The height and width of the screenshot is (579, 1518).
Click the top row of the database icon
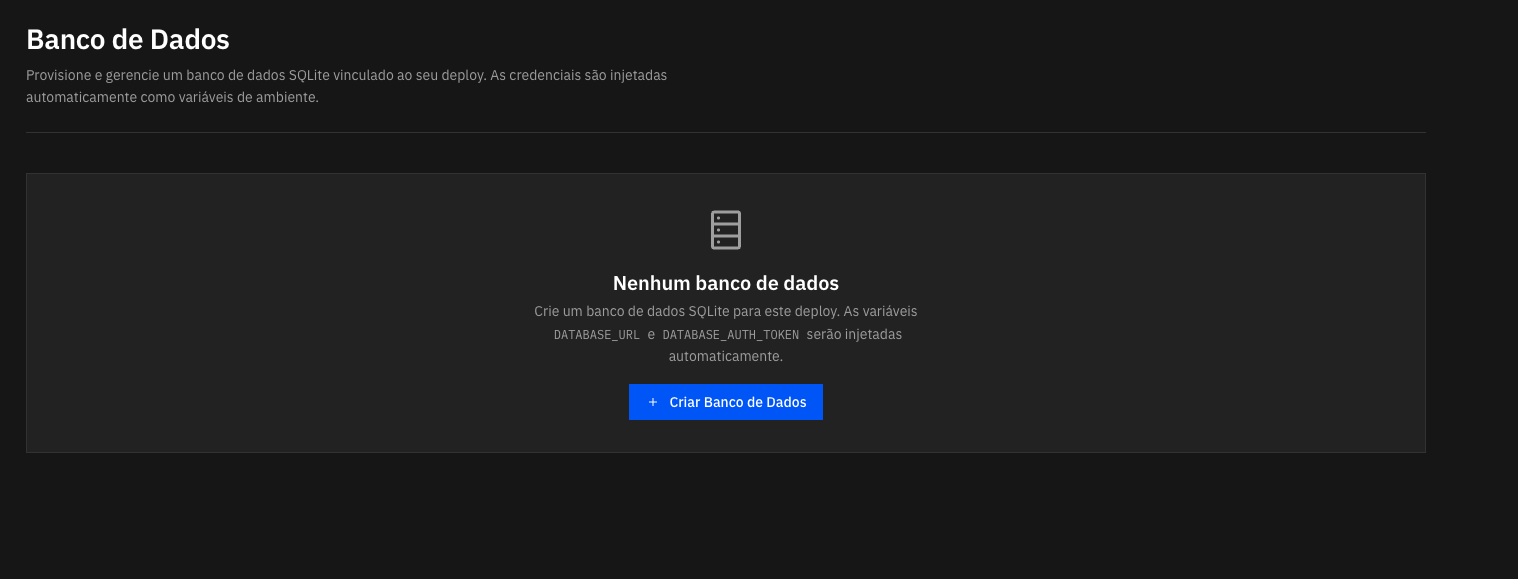coord(726,219)
